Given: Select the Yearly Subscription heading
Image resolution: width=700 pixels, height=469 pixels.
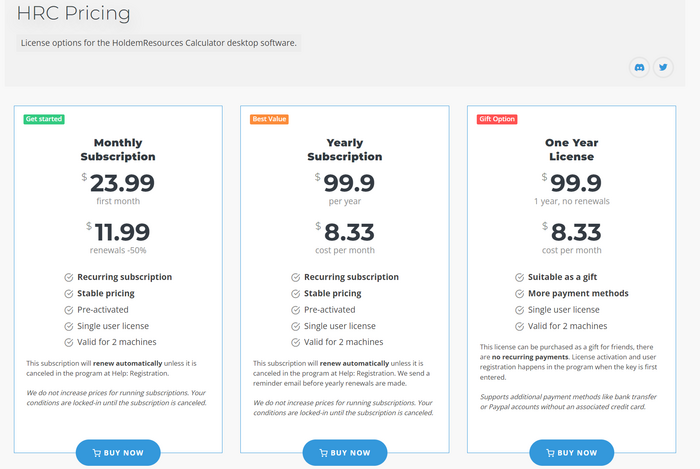Looking at the screenshot, I should coord(345,149).
